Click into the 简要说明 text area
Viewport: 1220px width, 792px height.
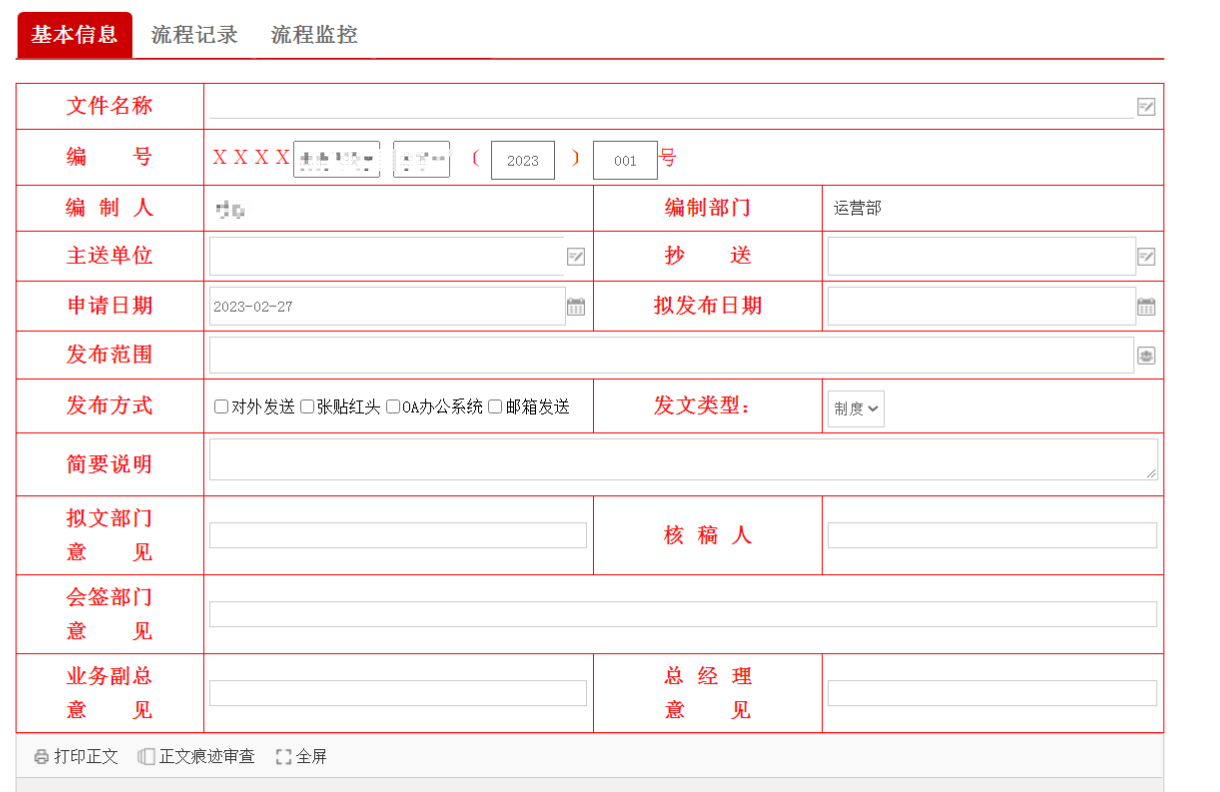tap(683, 459)
